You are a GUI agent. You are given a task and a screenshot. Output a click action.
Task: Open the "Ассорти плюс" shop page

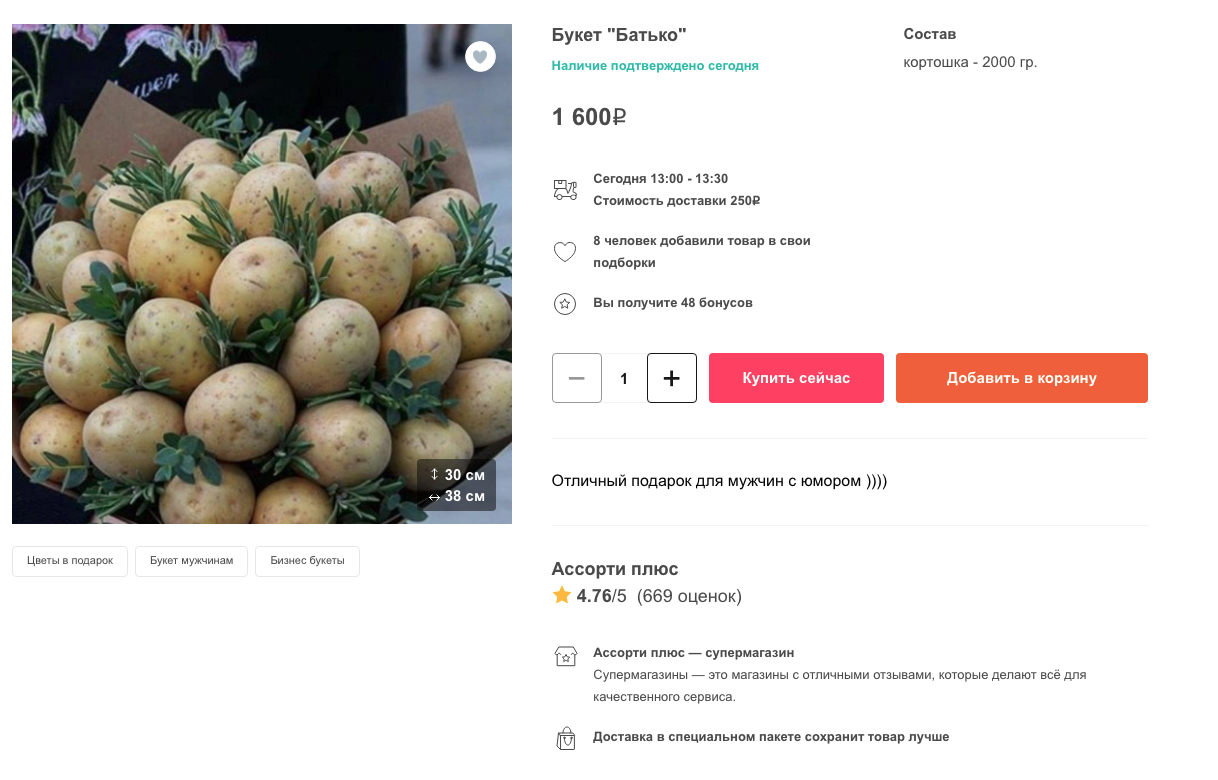[615, 569]
